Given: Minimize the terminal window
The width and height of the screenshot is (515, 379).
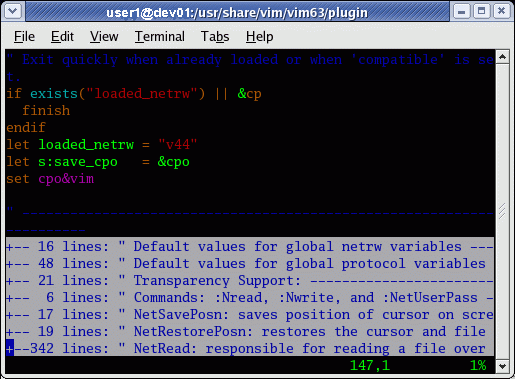Looking at the screenshot, I should (x=461, y=11).
